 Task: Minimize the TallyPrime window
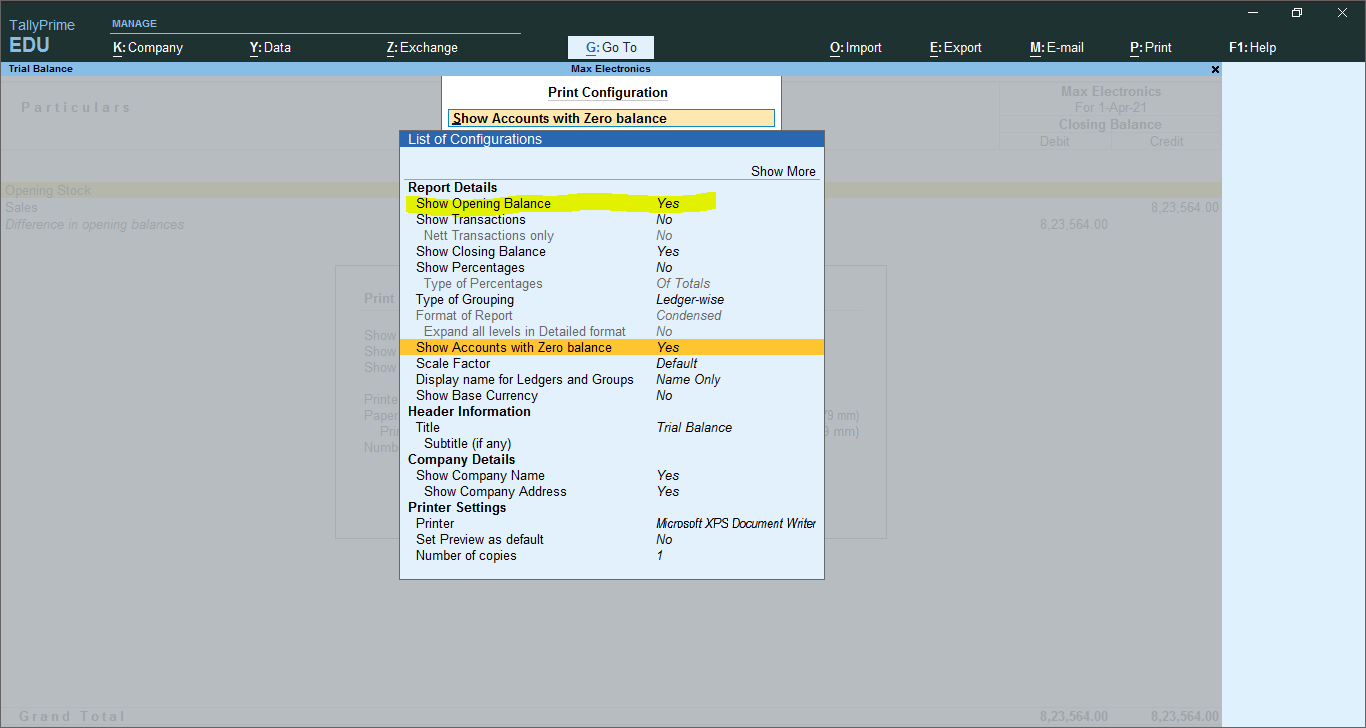[1252, 13]
